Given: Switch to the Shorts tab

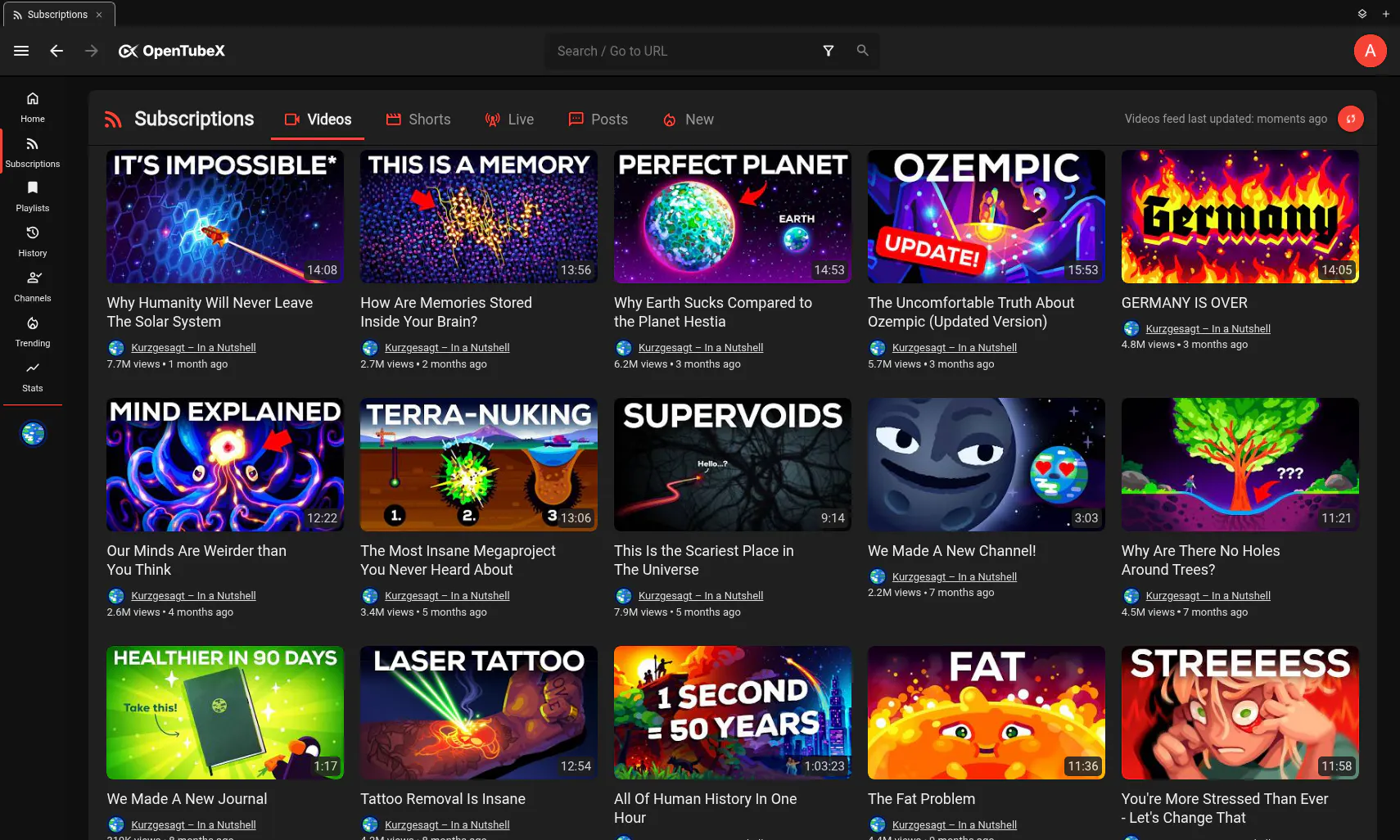Looking at the screenshot, I should [418, 120].
